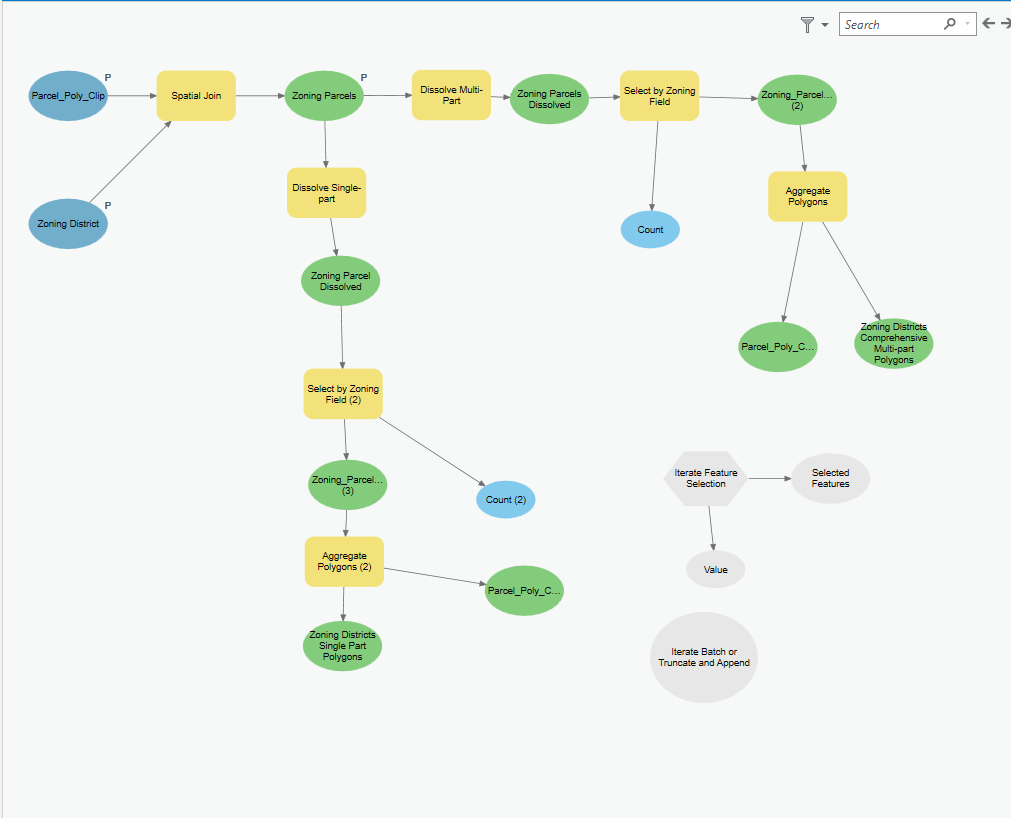
Task: Select the Zoning District input node
Action: pos(68,224)
